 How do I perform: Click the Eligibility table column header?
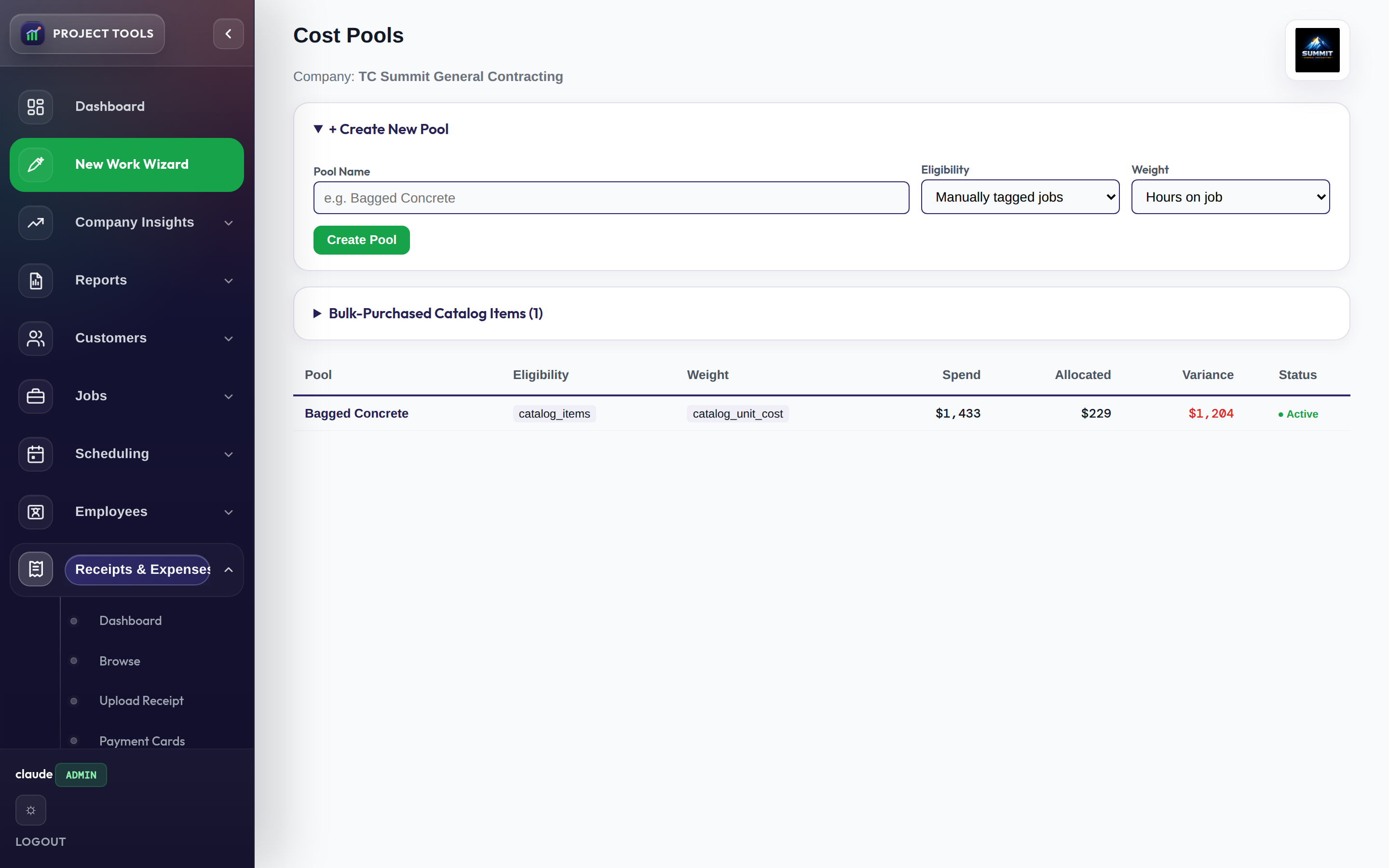(541, 375)
